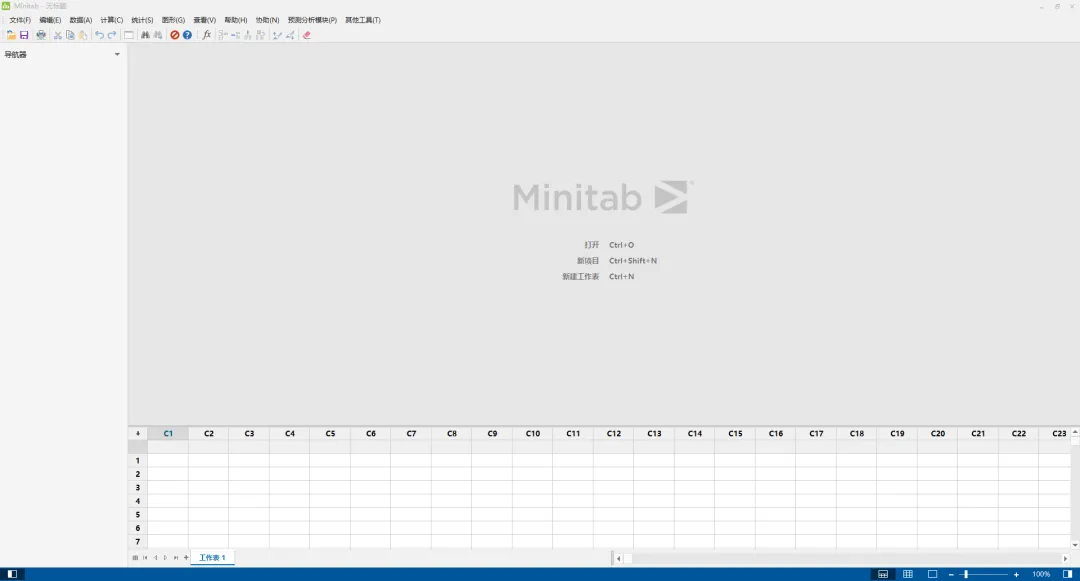1080x581 pixels.
Task: Toggle the navigator pane icon in status bar
Action: click(12, 574)
